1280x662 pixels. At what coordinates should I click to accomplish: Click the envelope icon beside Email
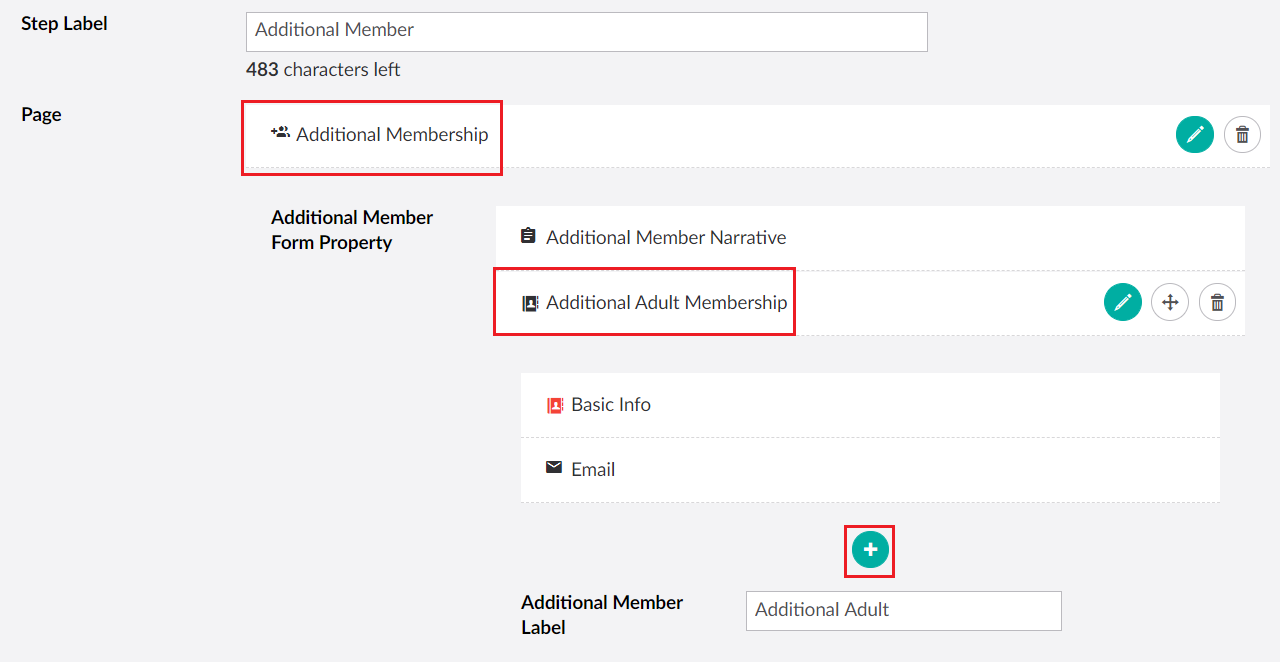(x=554, y=468)
